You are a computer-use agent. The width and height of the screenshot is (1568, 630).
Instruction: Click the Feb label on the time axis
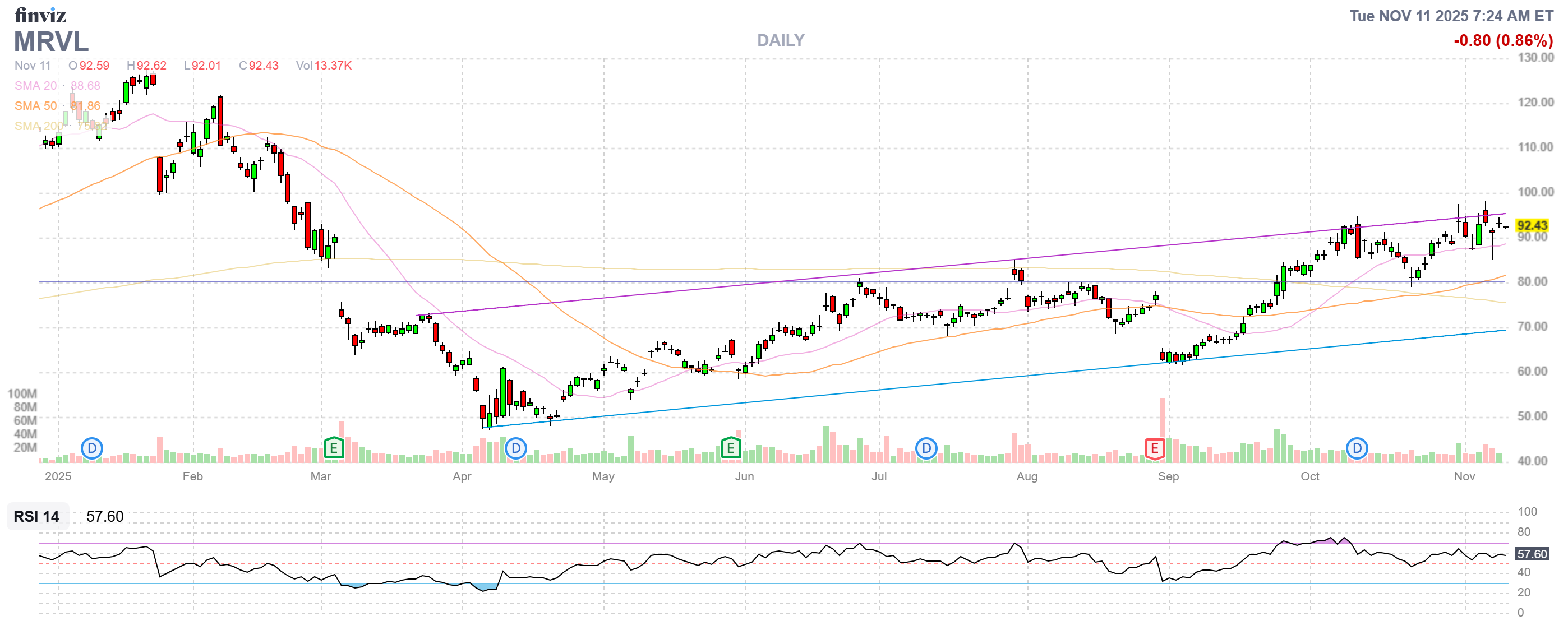tap(192, 476)
